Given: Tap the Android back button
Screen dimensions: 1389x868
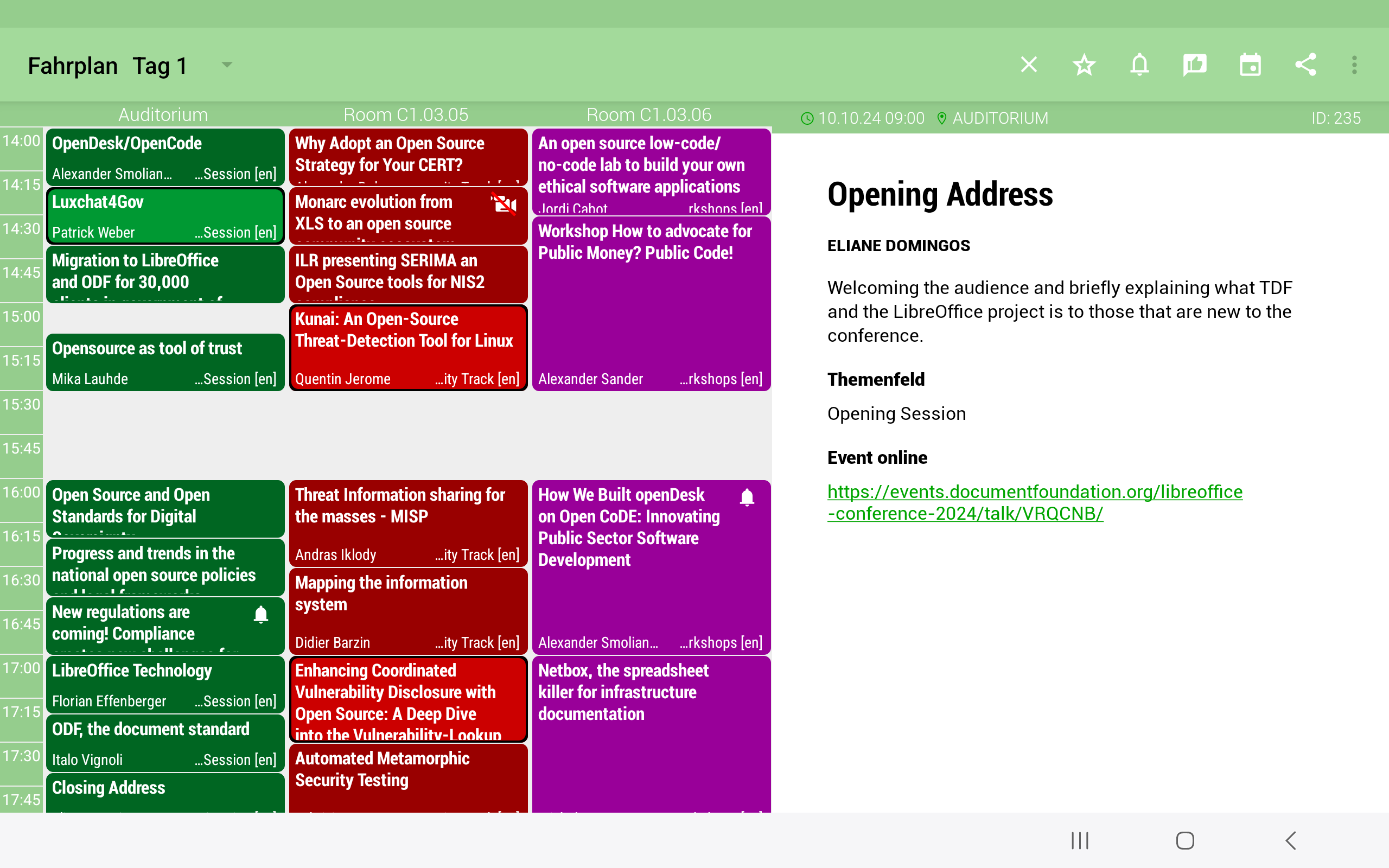Looking at the screenshot, I should (1291, 840).
